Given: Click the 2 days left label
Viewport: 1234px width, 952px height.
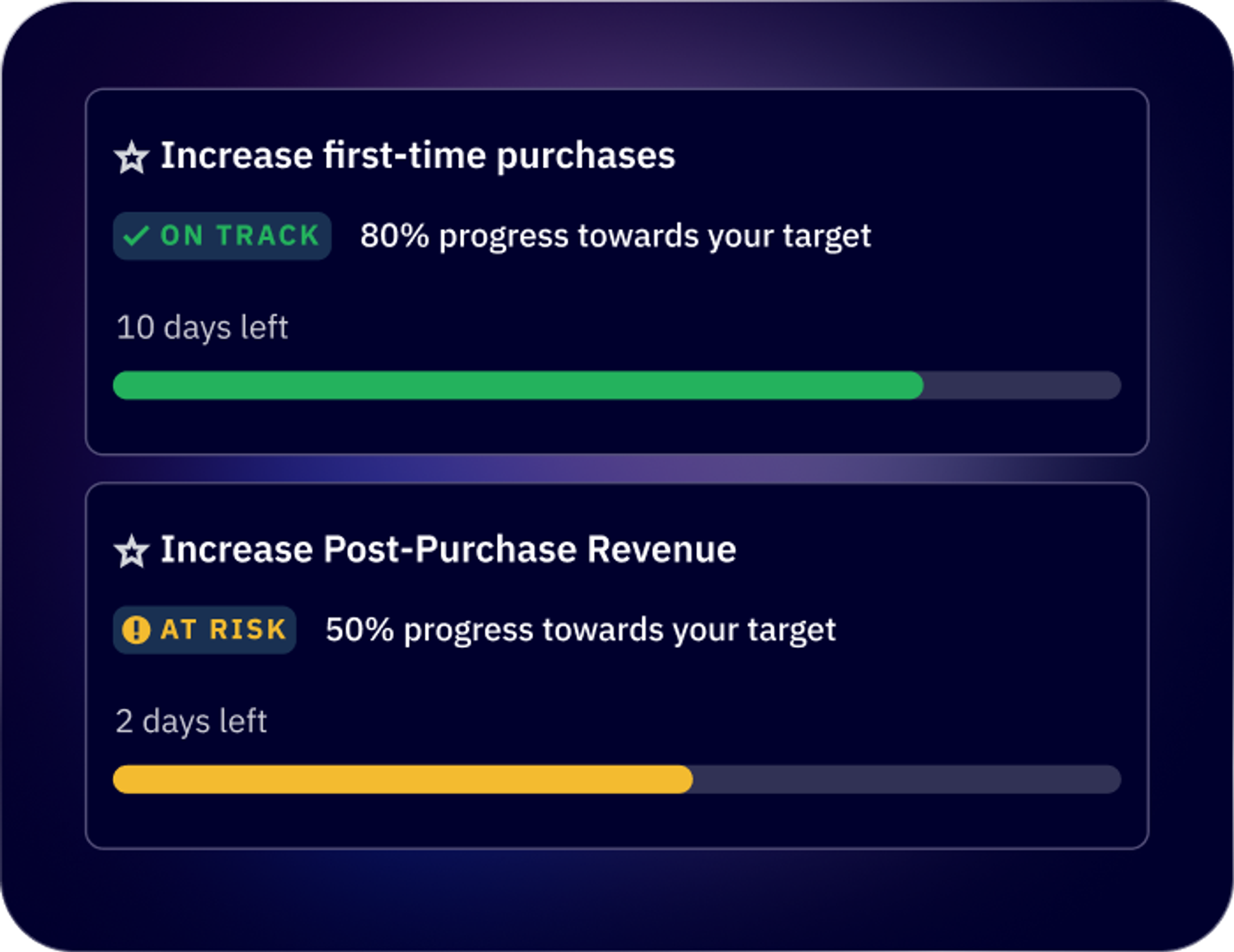Looking at the screenshot, I should pyautogui.click(x=192, y=722).
